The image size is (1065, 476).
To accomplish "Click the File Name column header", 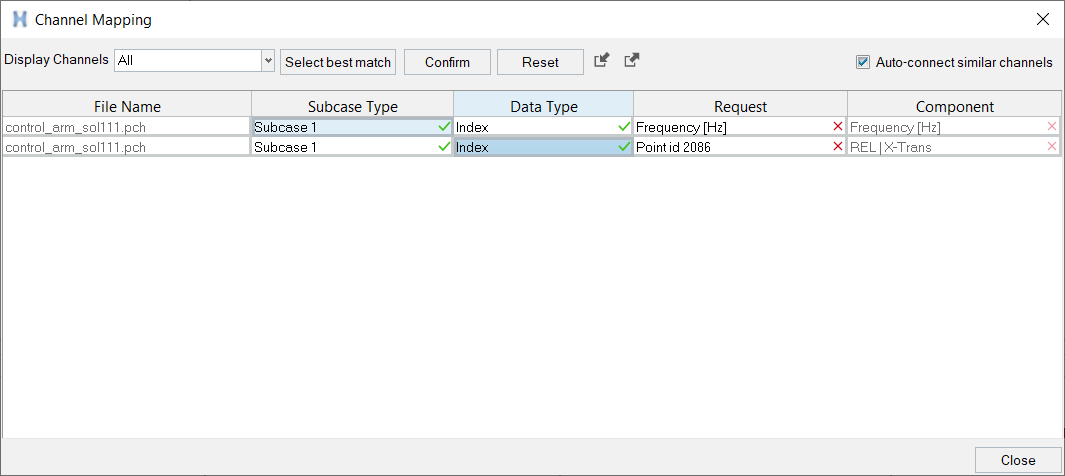I will point(127,107).
